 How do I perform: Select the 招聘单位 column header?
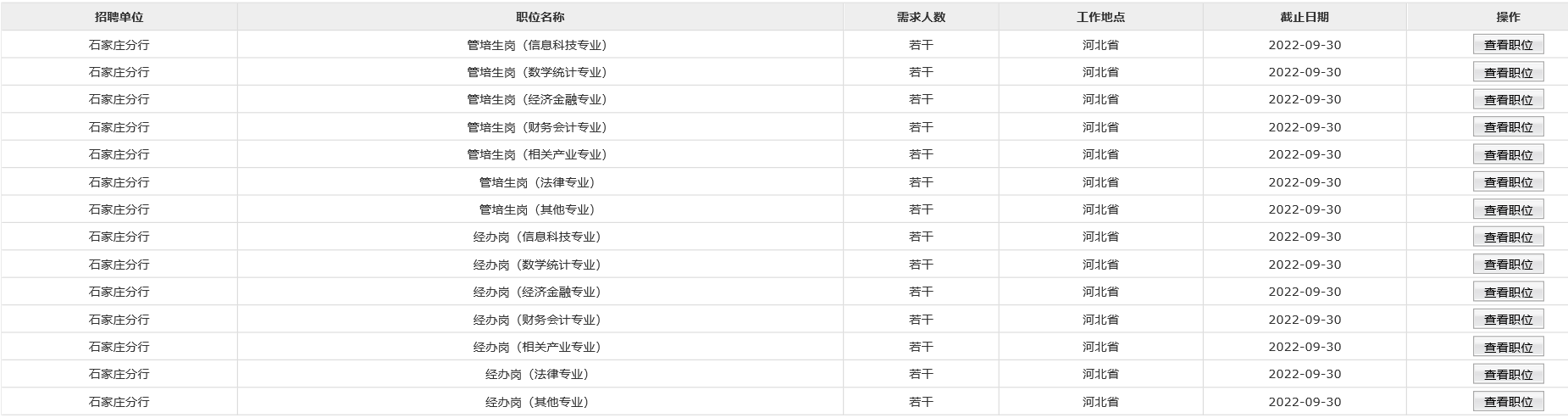coord(119,17)
